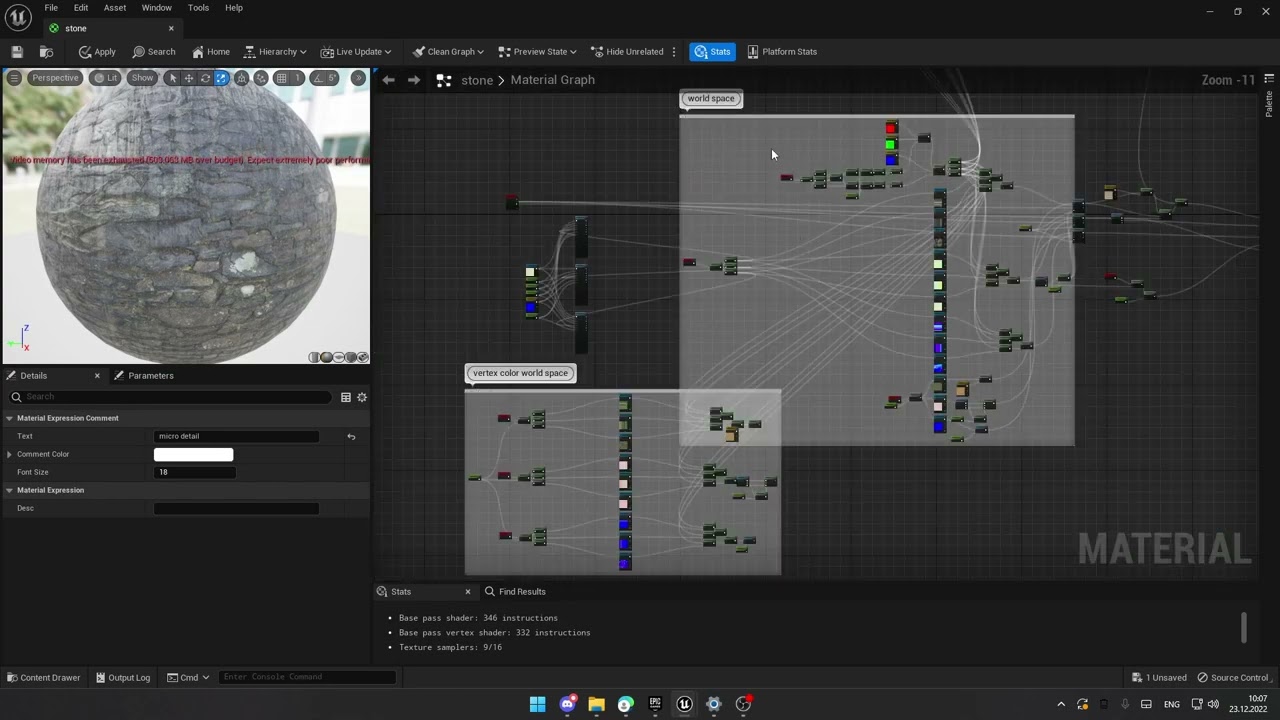The width and height of the screenshot is (1280, 720).
Task: Open the Details property matrix grid icon
Action: (346, 397)
